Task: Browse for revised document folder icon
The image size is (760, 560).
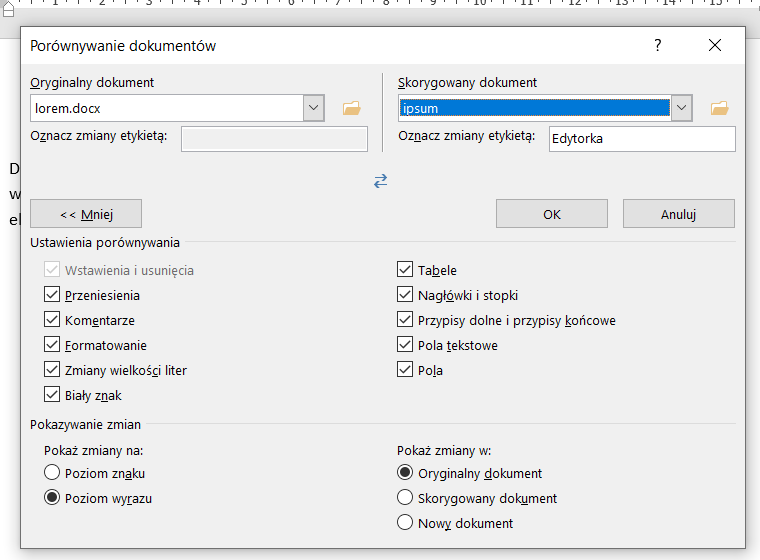Action: [719, 108]
